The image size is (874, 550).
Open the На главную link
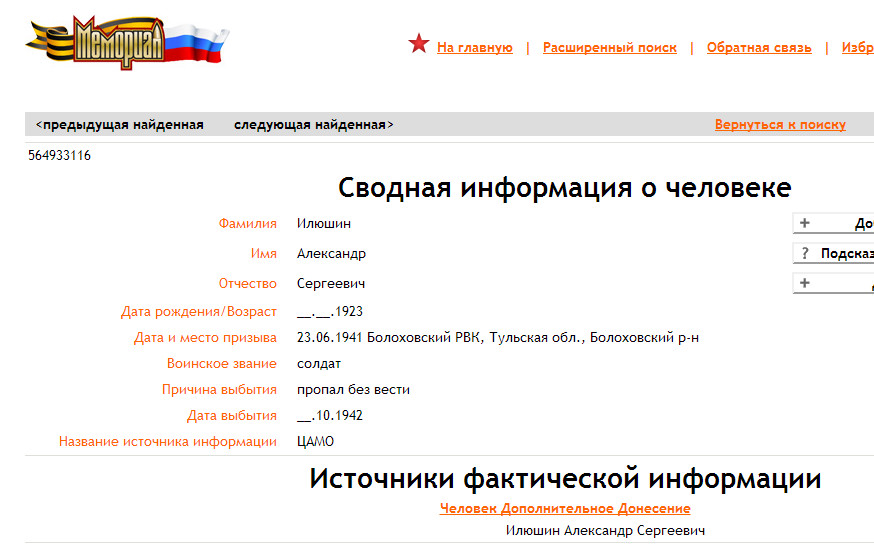point(474,48)
